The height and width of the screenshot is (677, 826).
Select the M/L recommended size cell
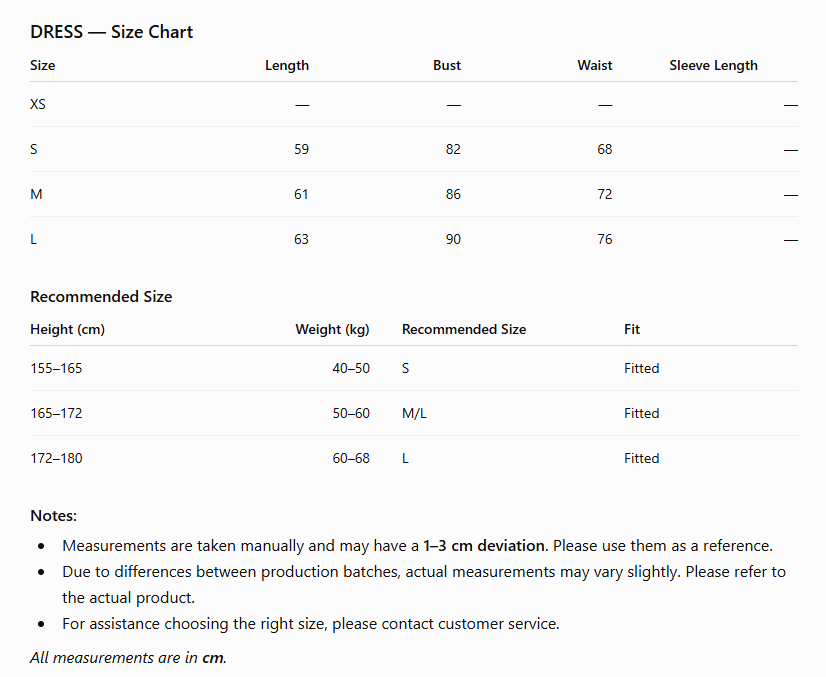coord(414,414)
